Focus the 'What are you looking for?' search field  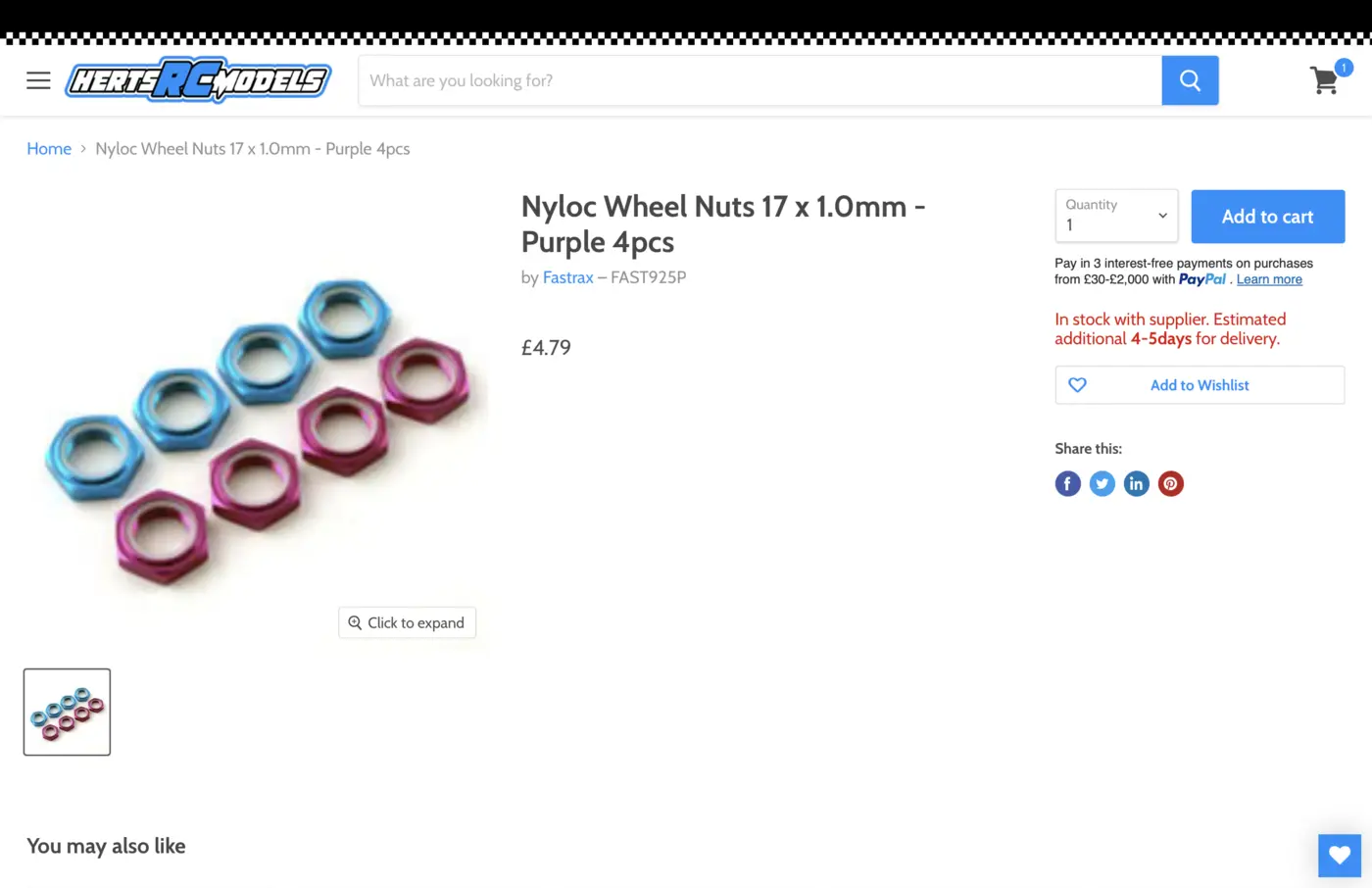[x=759, y=80]
